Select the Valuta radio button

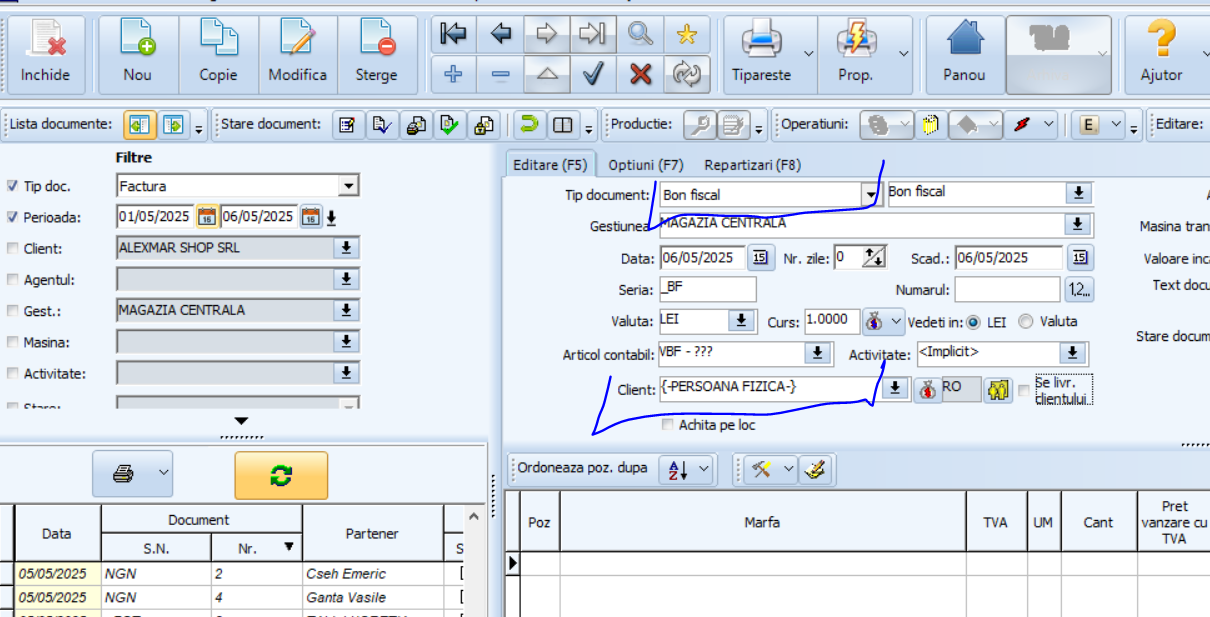(x=1026, y=322)
